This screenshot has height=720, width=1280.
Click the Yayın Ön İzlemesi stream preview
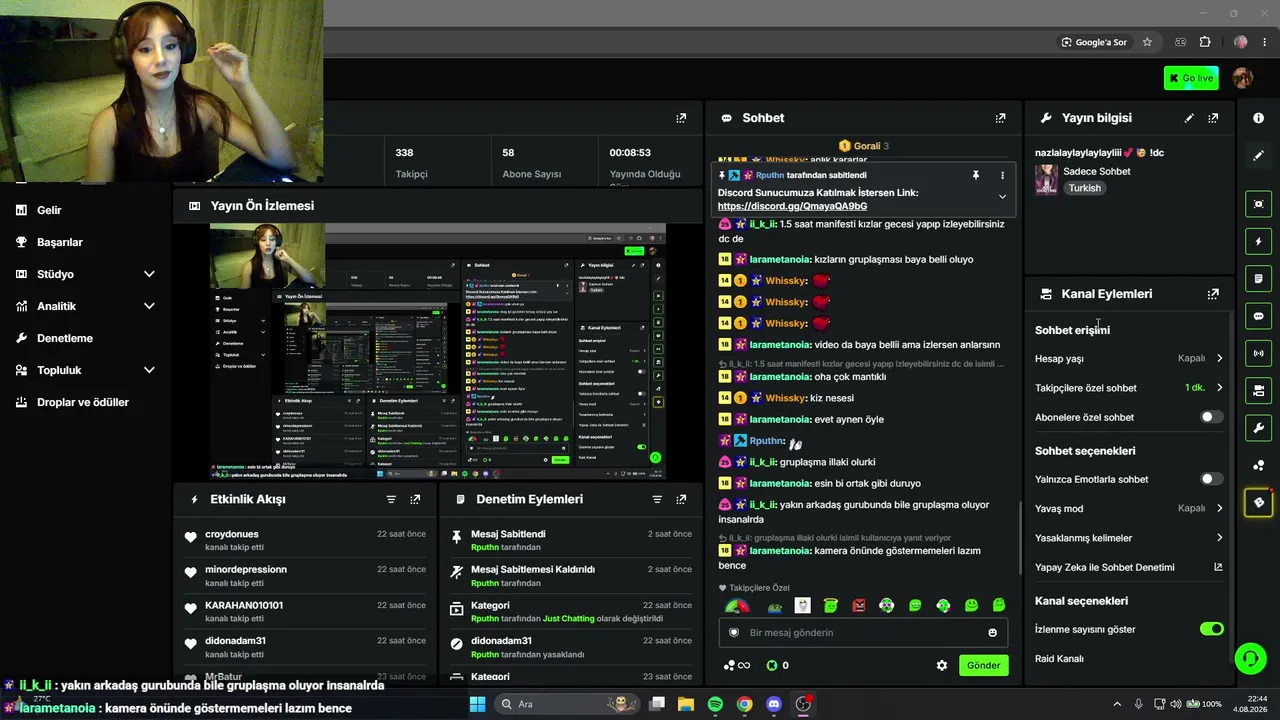438,352
